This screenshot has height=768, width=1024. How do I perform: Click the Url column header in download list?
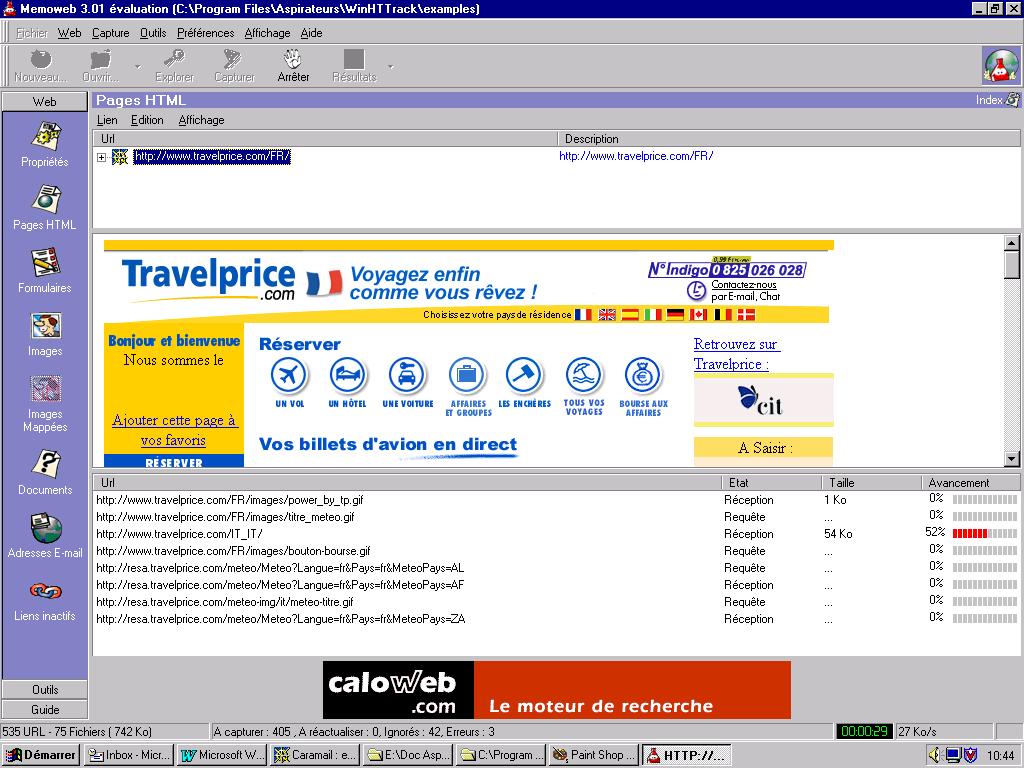click(x=407, y=483)
